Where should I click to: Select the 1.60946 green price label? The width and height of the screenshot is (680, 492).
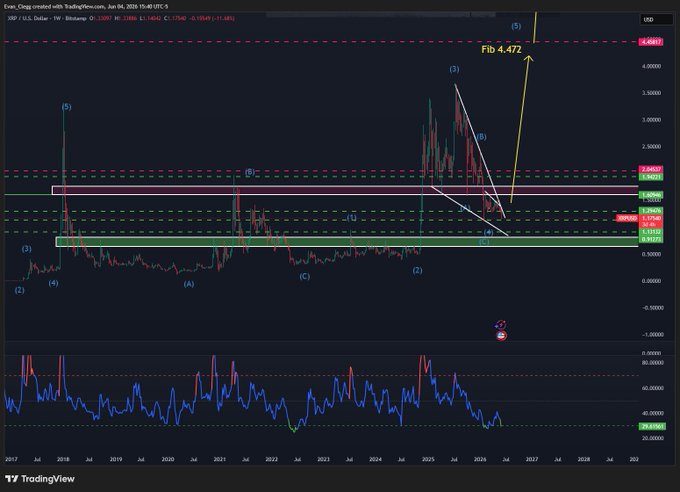[651, 195]
